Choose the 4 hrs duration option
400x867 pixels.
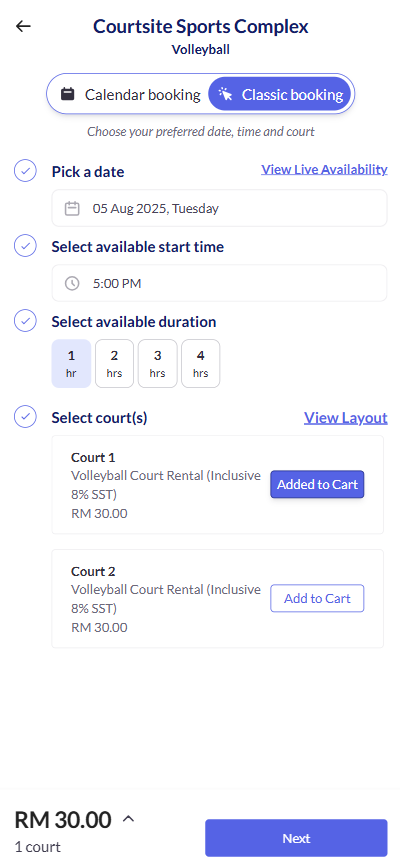[x=201, y=363]
